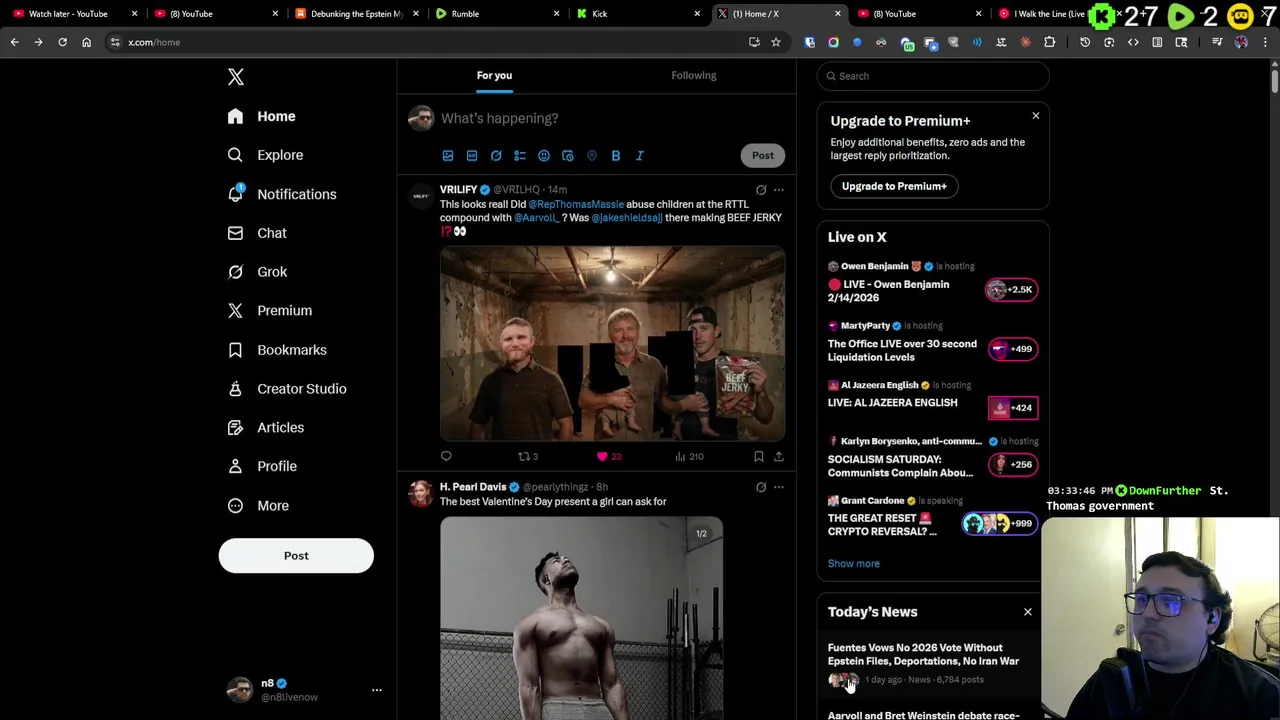Click the grey Post button in the composer
1280x720 pixels.
click(763, 155)
